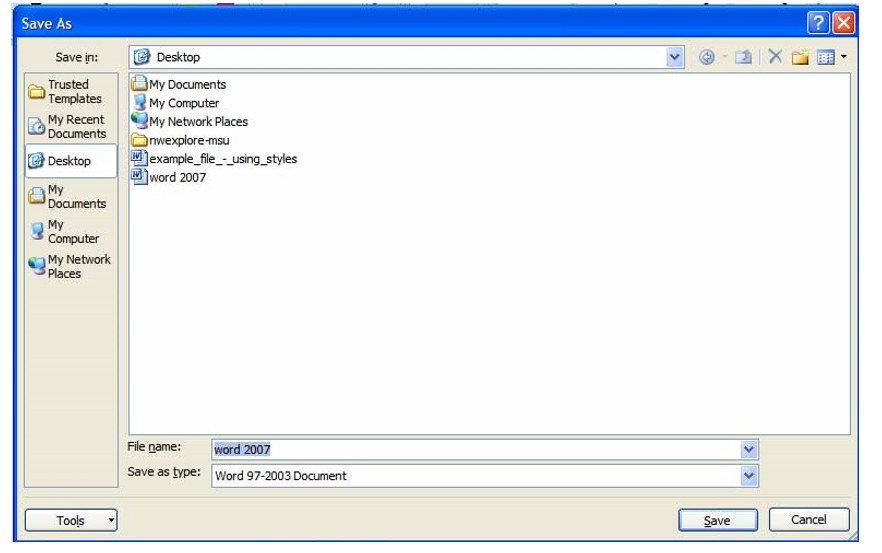The image size is (882, 553).
Task: Create a new folder with toolbar icon
Action: [x=800, y=57]
